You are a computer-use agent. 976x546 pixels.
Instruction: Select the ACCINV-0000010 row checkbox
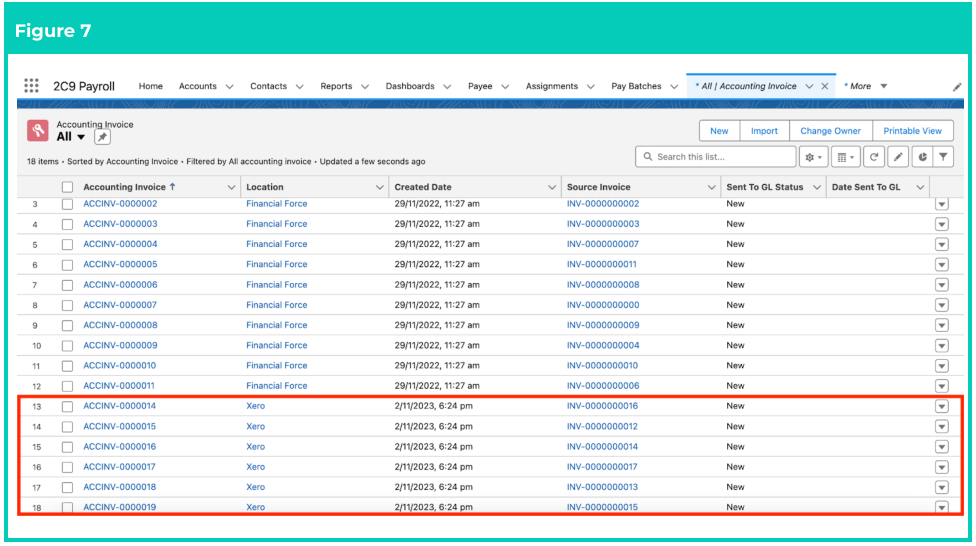point(67,366)
